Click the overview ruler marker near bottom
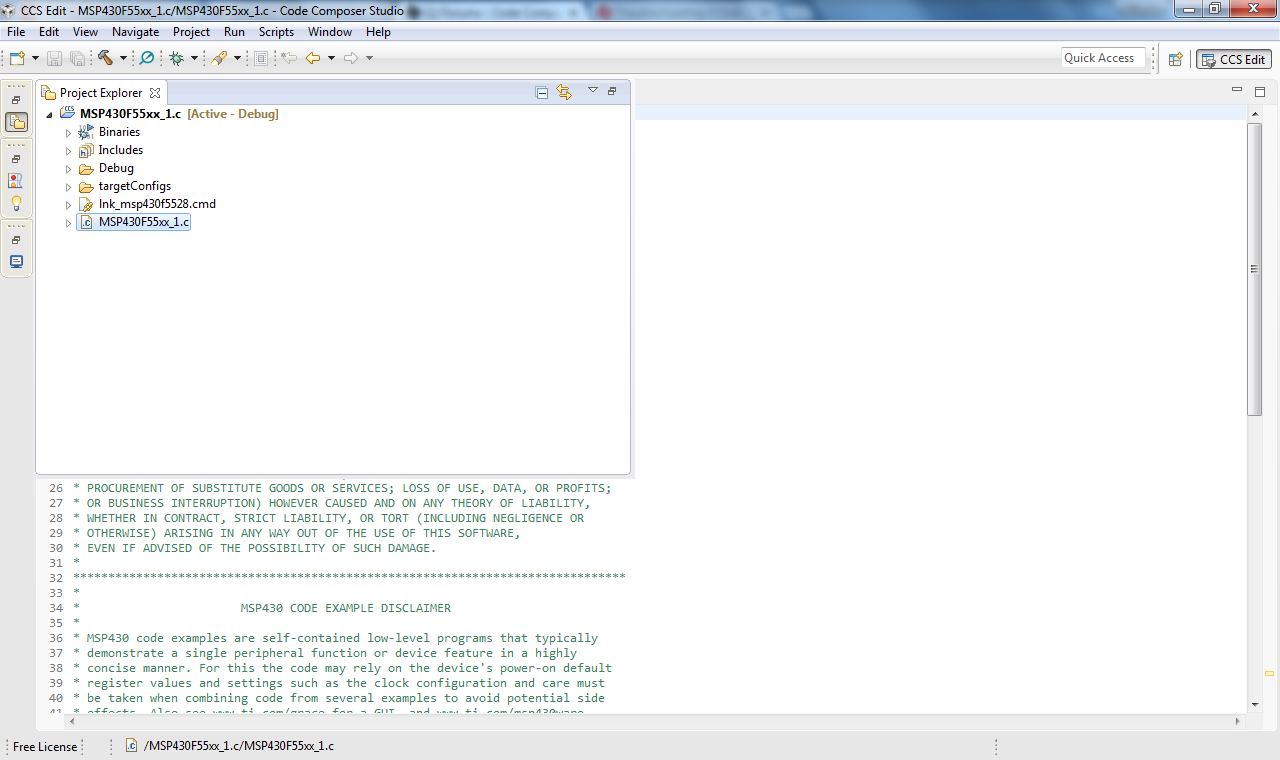 point(1269,673)
